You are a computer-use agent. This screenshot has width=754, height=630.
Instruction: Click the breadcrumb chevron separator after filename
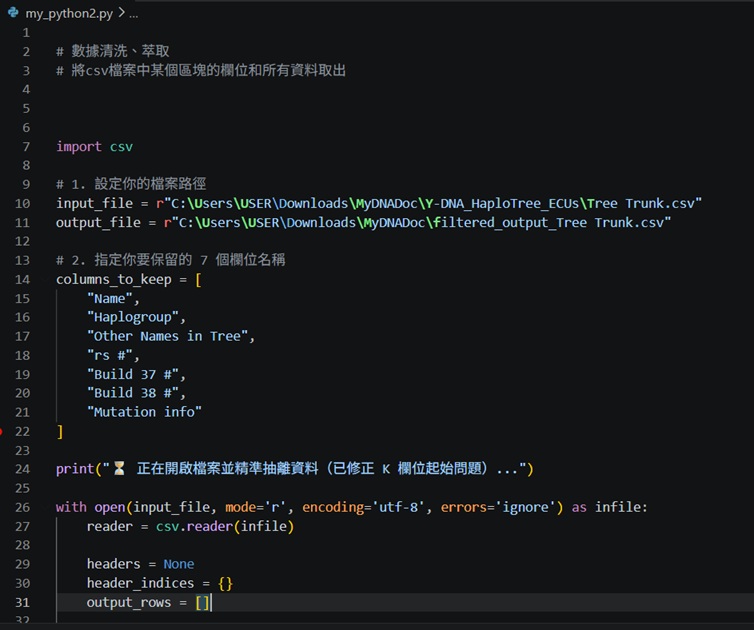point(121,13)
